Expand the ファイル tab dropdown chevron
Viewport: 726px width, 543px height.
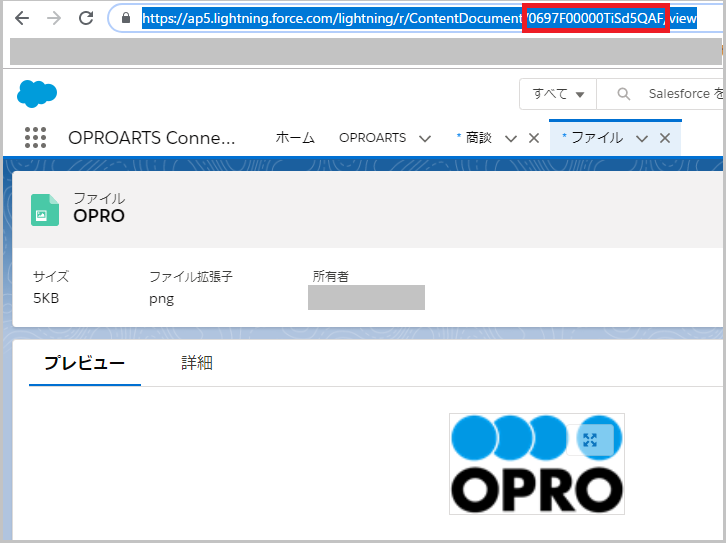coord(642,139)
